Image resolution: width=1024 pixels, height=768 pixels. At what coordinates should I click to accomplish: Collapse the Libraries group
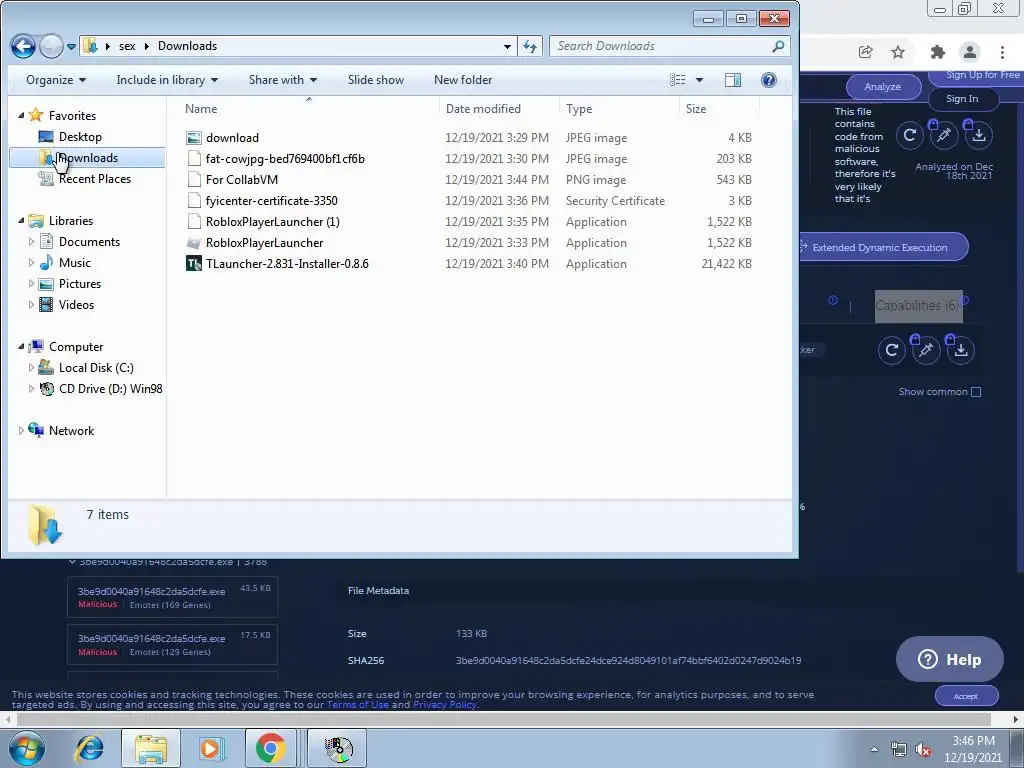pos(21,221)
